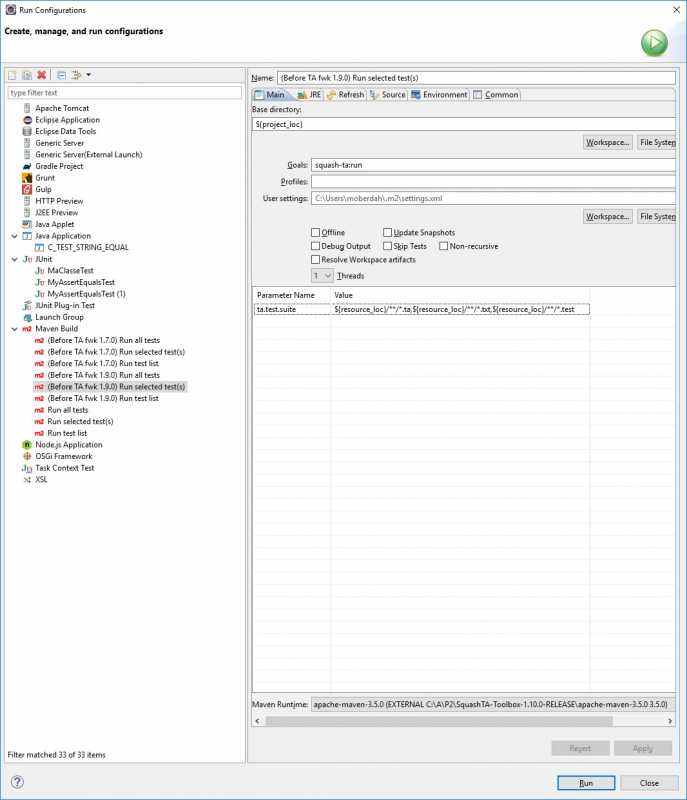The width and height of the screenshot is (687, 800).
Task: Select the Gradle Project tree item
Action: (x=59, y=166)
